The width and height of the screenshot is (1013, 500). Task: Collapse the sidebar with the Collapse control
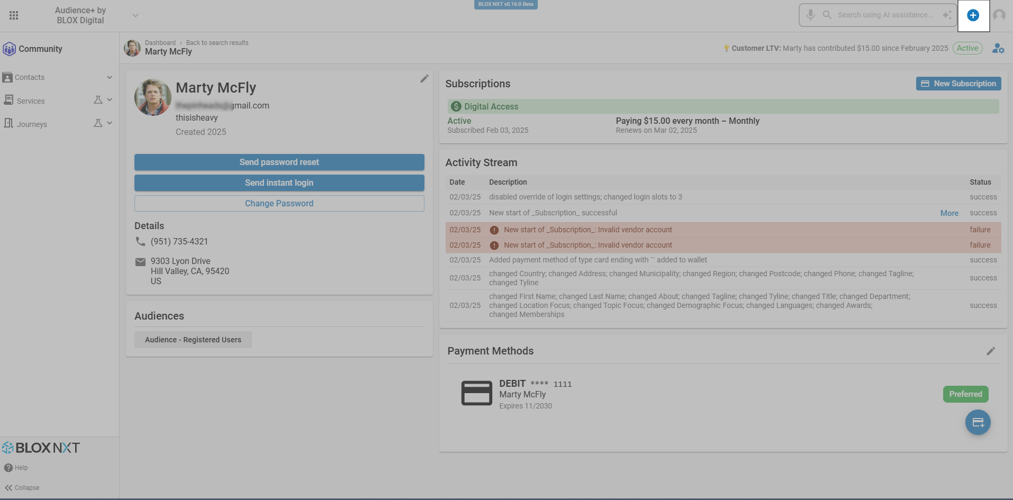coord(22,488)
